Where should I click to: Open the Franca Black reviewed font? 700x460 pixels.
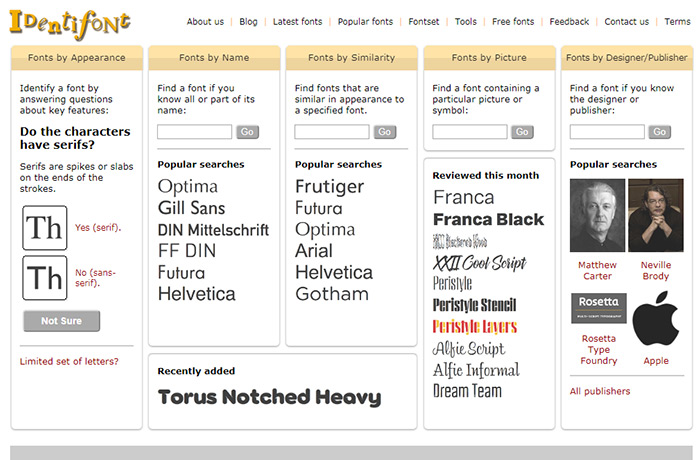(488, 219)
